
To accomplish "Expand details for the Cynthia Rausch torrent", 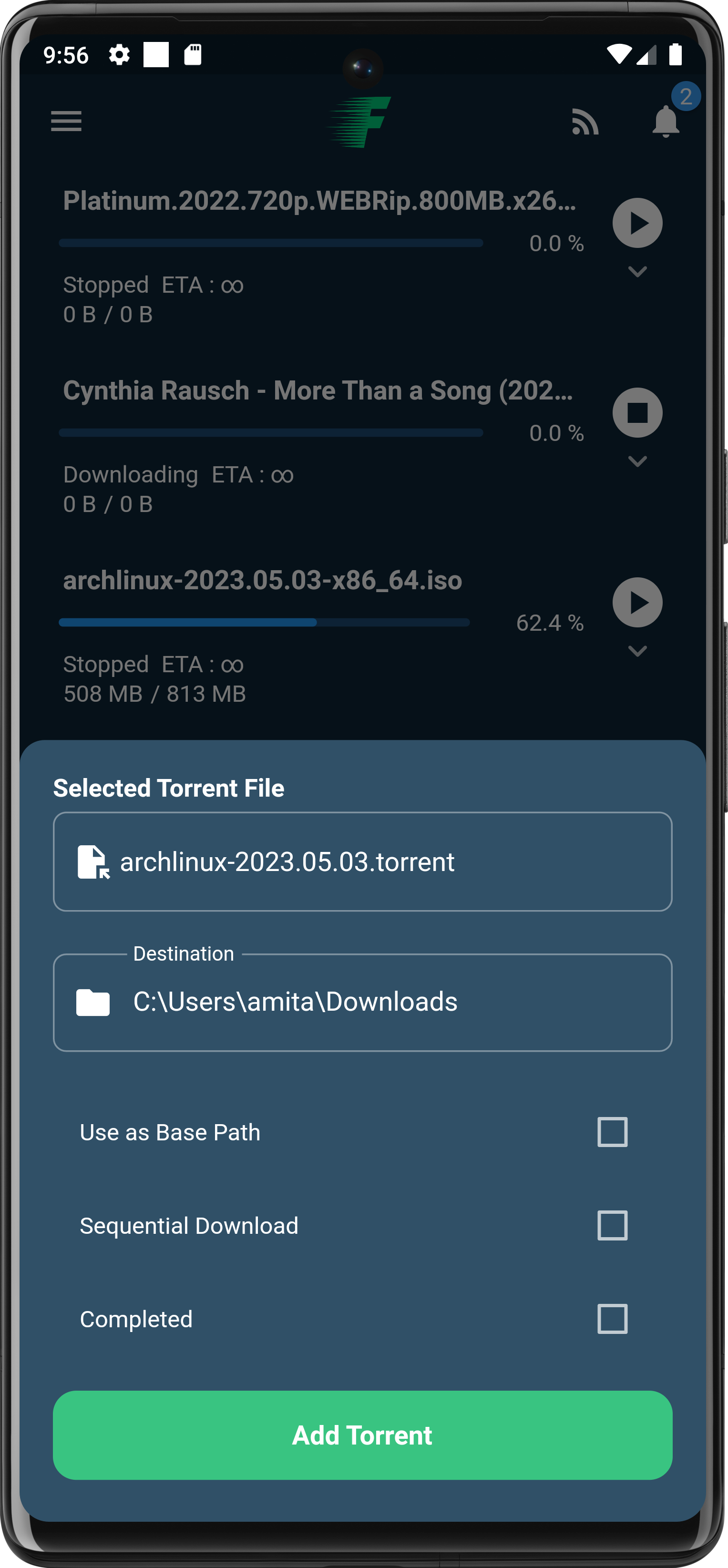I will [638, 461].
